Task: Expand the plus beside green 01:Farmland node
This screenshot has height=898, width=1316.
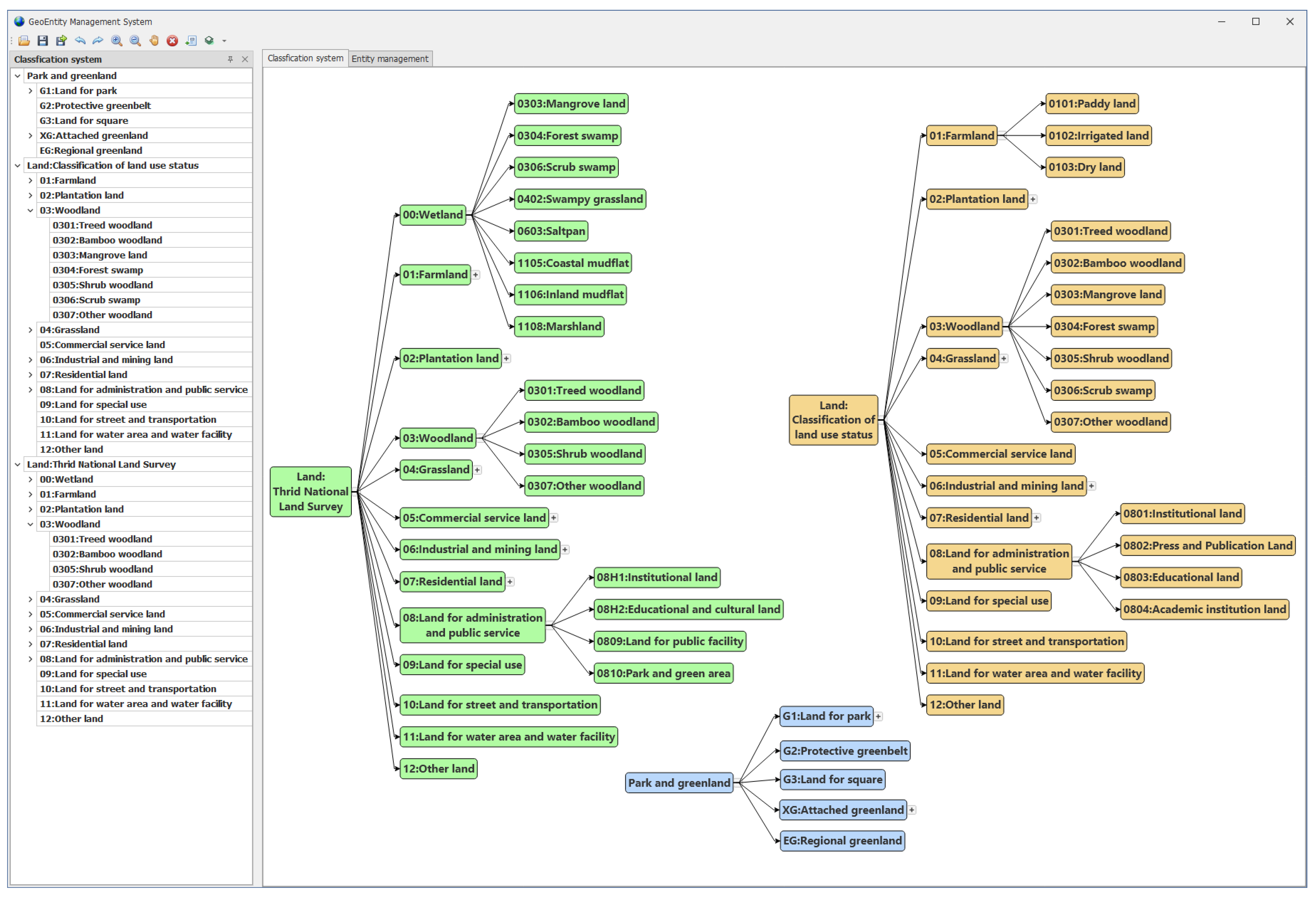Action: [x=476, y=275]
